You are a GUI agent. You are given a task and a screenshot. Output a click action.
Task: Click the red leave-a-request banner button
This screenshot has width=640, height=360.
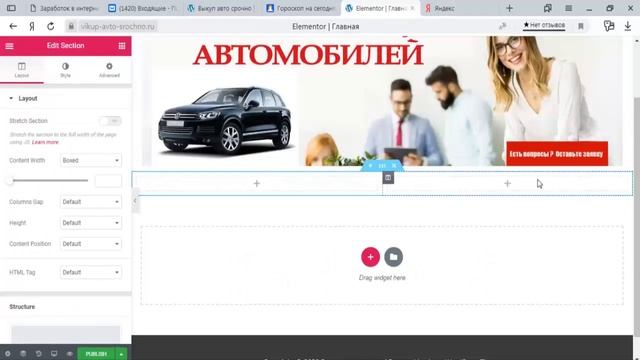click(557, 154)
